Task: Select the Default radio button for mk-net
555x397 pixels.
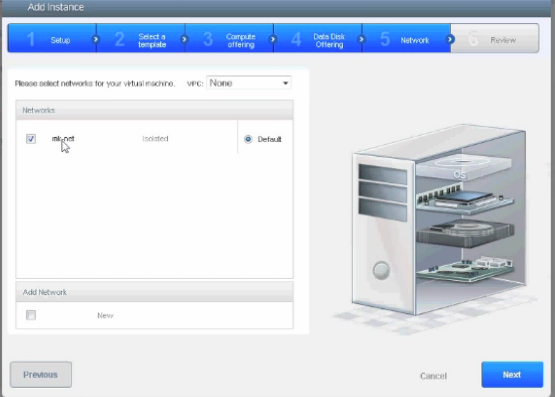Action: [248, 139]
